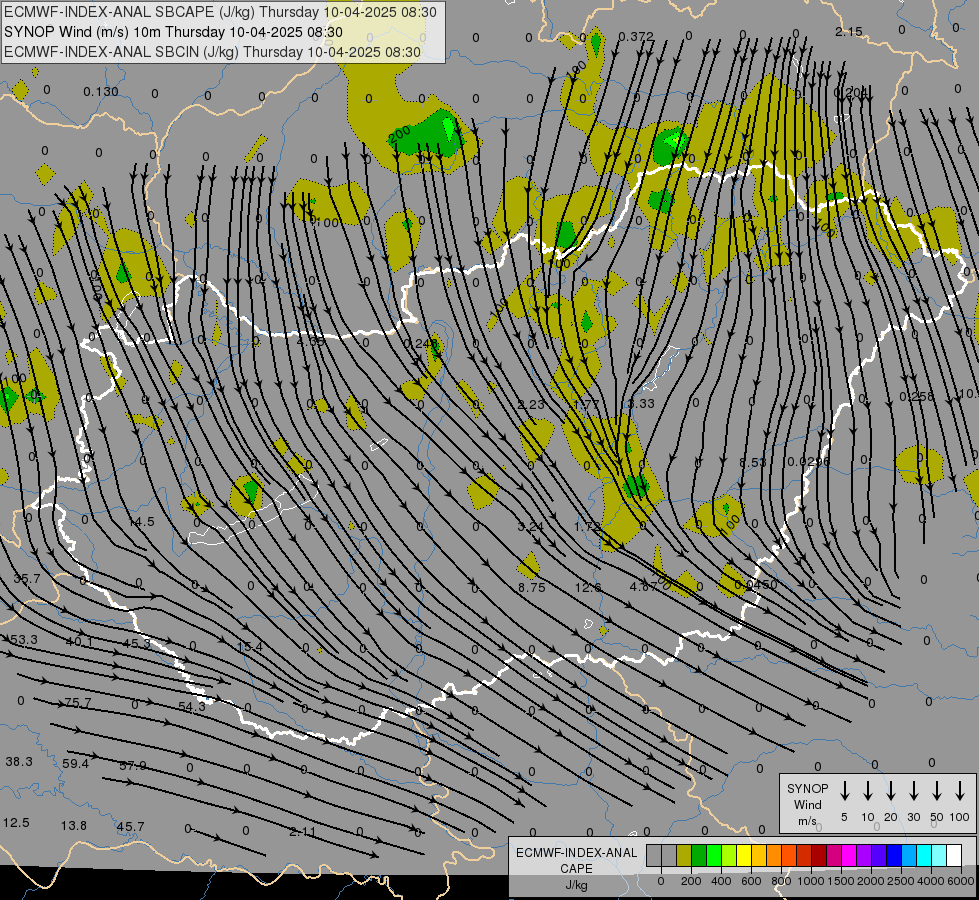Click the 0.130 value on the map
This screenshot has height=900, width=979.
(101, 92)
